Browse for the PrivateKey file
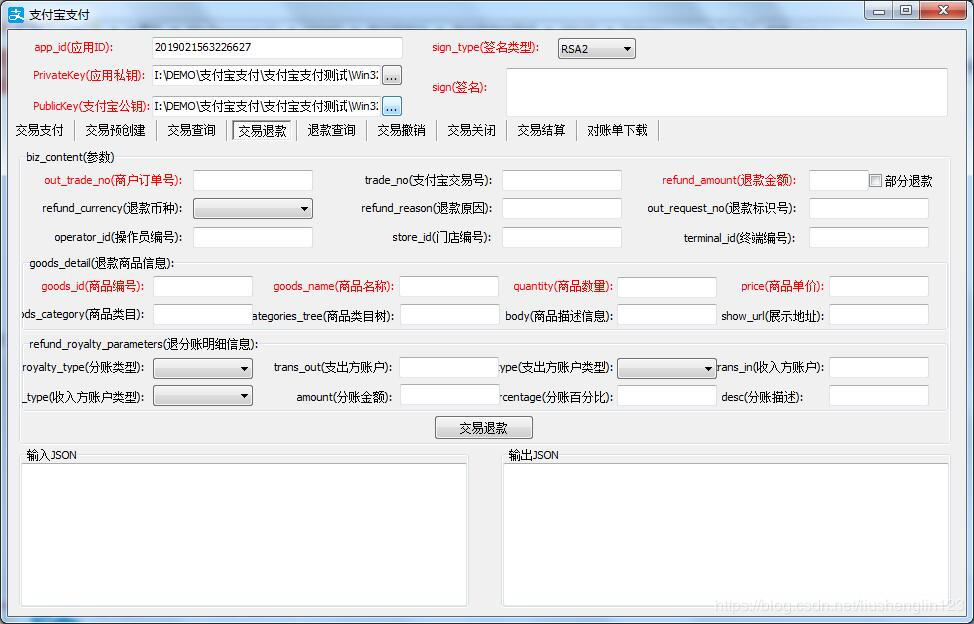Image resolution: width=974 pixels, height=624 pixels. (x=391, y=76)
